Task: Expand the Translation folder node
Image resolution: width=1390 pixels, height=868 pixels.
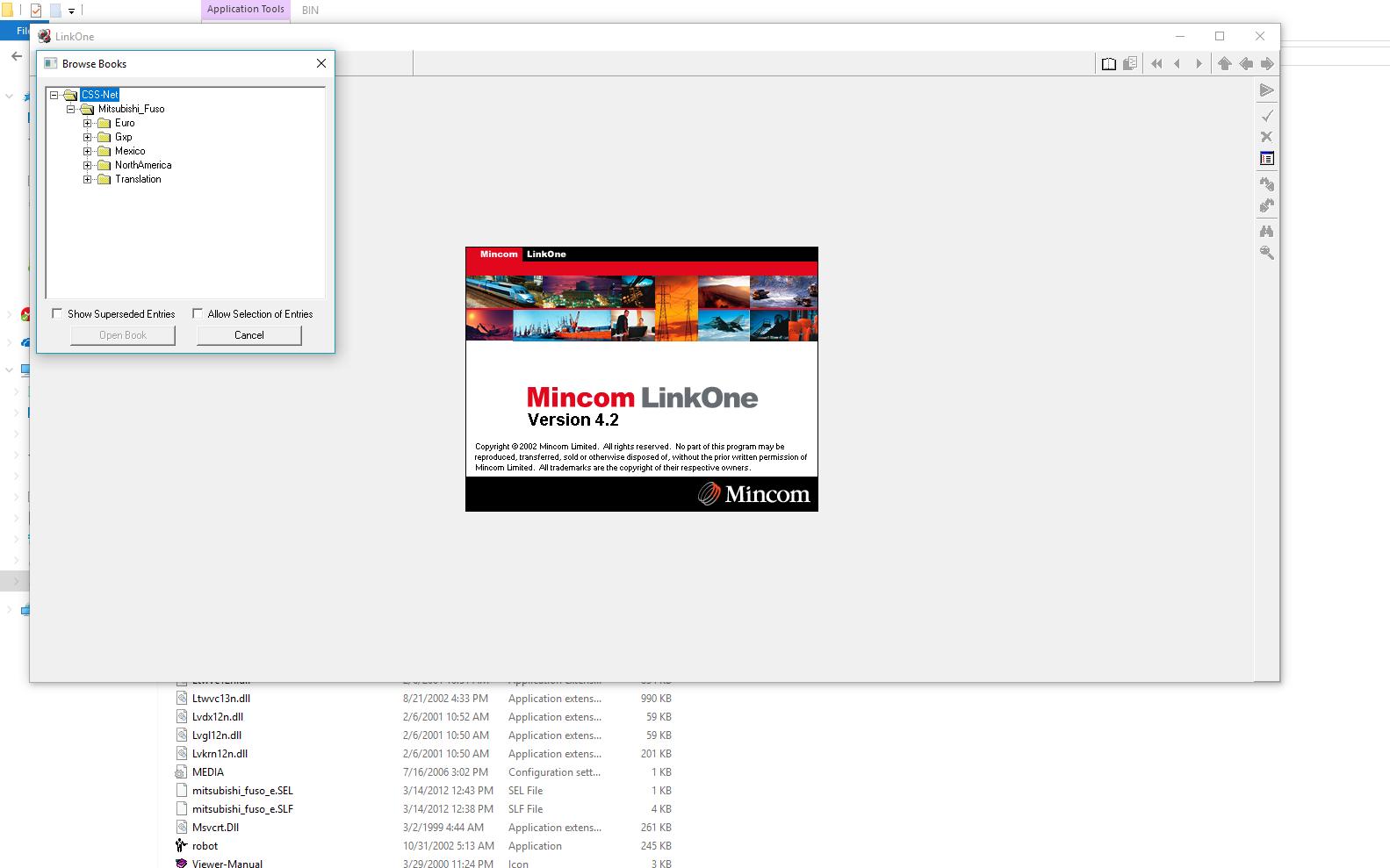Action: [88, 179]
